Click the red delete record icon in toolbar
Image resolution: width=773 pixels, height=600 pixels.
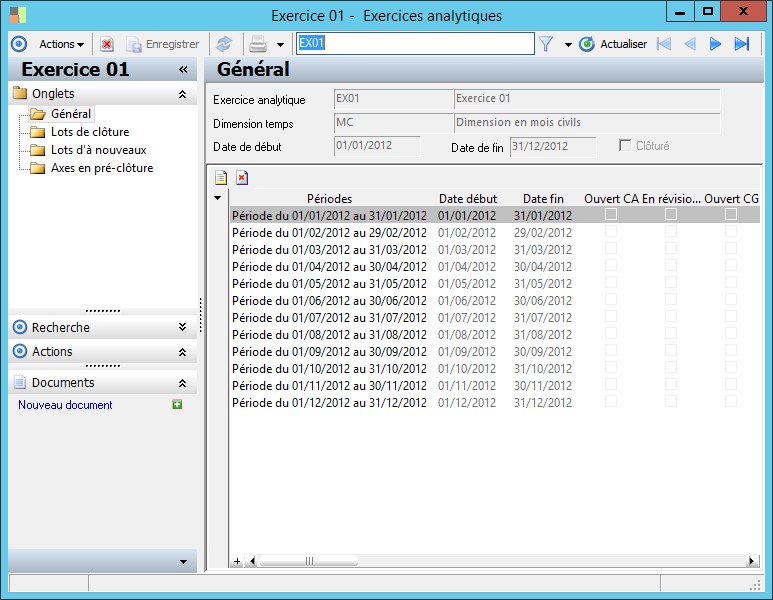tap(106, 44)
